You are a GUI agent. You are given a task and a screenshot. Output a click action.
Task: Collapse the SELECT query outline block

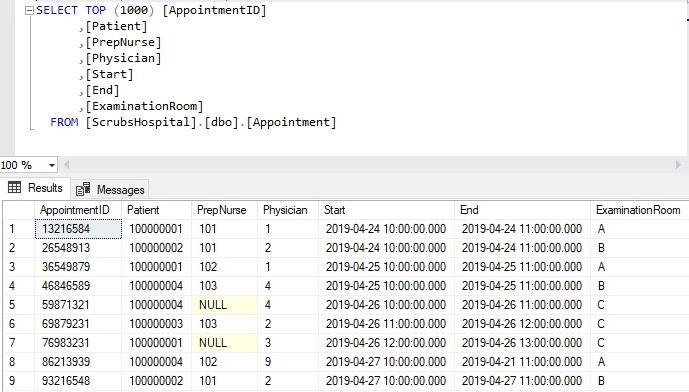pos(29,11)
